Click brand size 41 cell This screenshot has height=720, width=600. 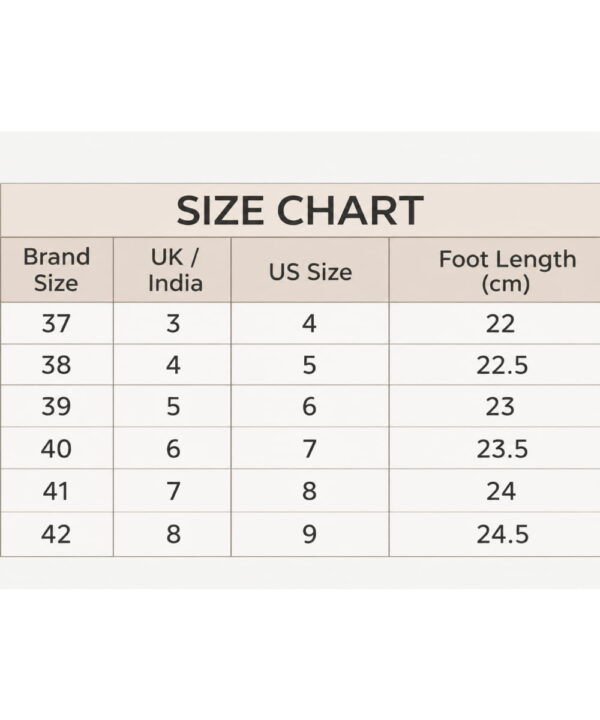(x=56, y=491)
